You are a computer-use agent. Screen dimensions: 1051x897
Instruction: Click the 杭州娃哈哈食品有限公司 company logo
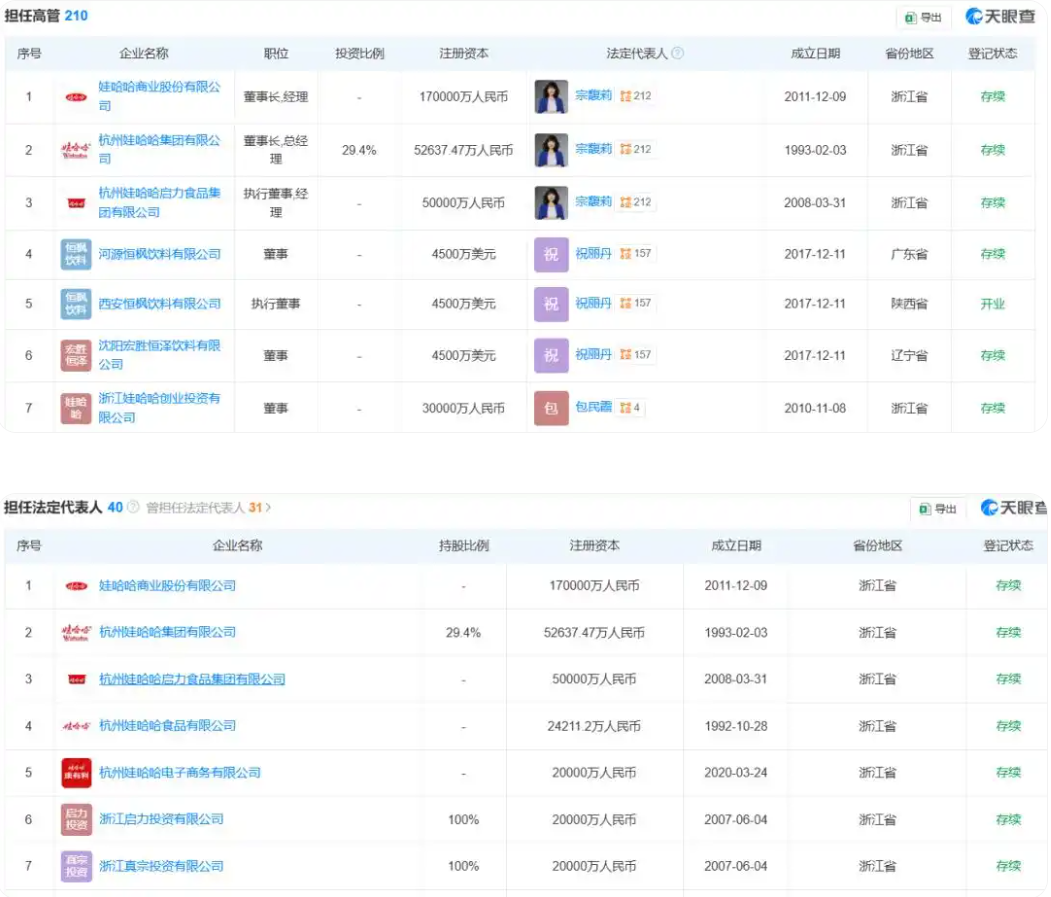pyautogui.click(x=76, y=726)
